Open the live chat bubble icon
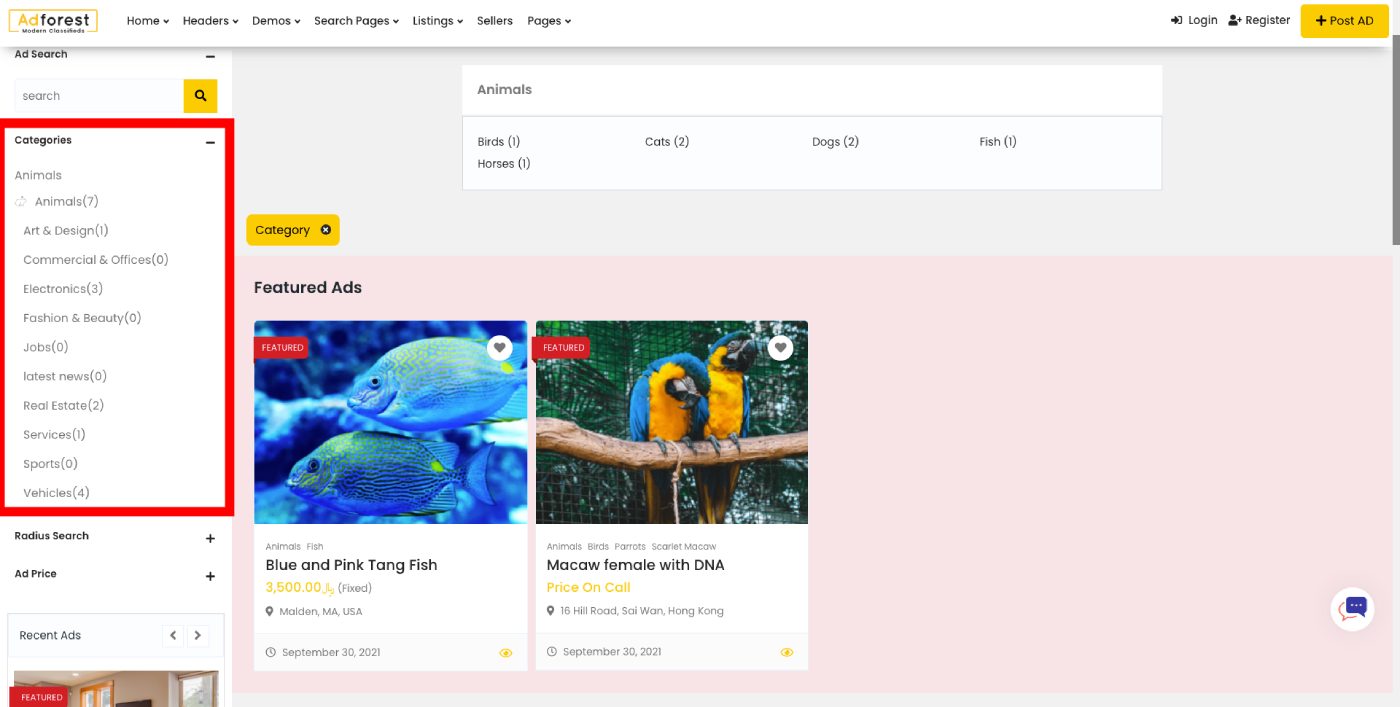 click(1352, 608)
